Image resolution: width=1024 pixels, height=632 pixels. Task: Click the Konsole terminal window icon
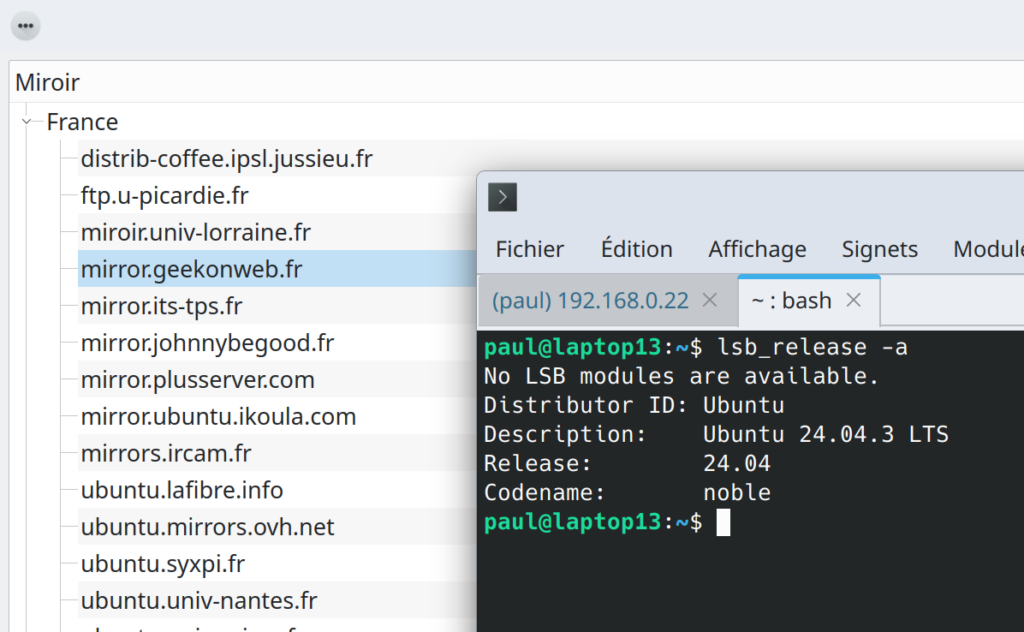[502, 197]
